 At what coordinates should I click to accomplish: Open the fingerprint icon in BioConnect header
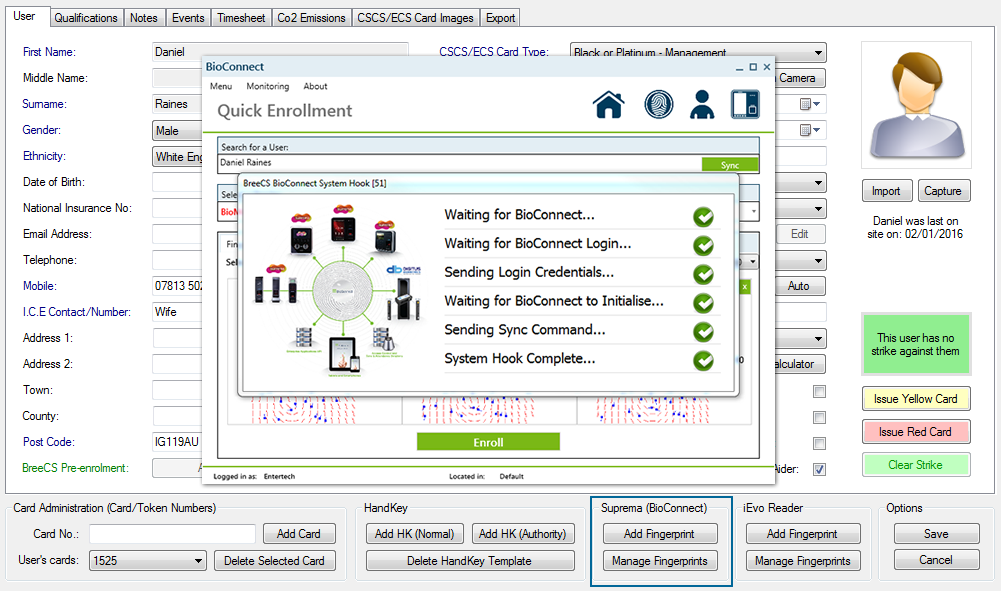(658, 105)
